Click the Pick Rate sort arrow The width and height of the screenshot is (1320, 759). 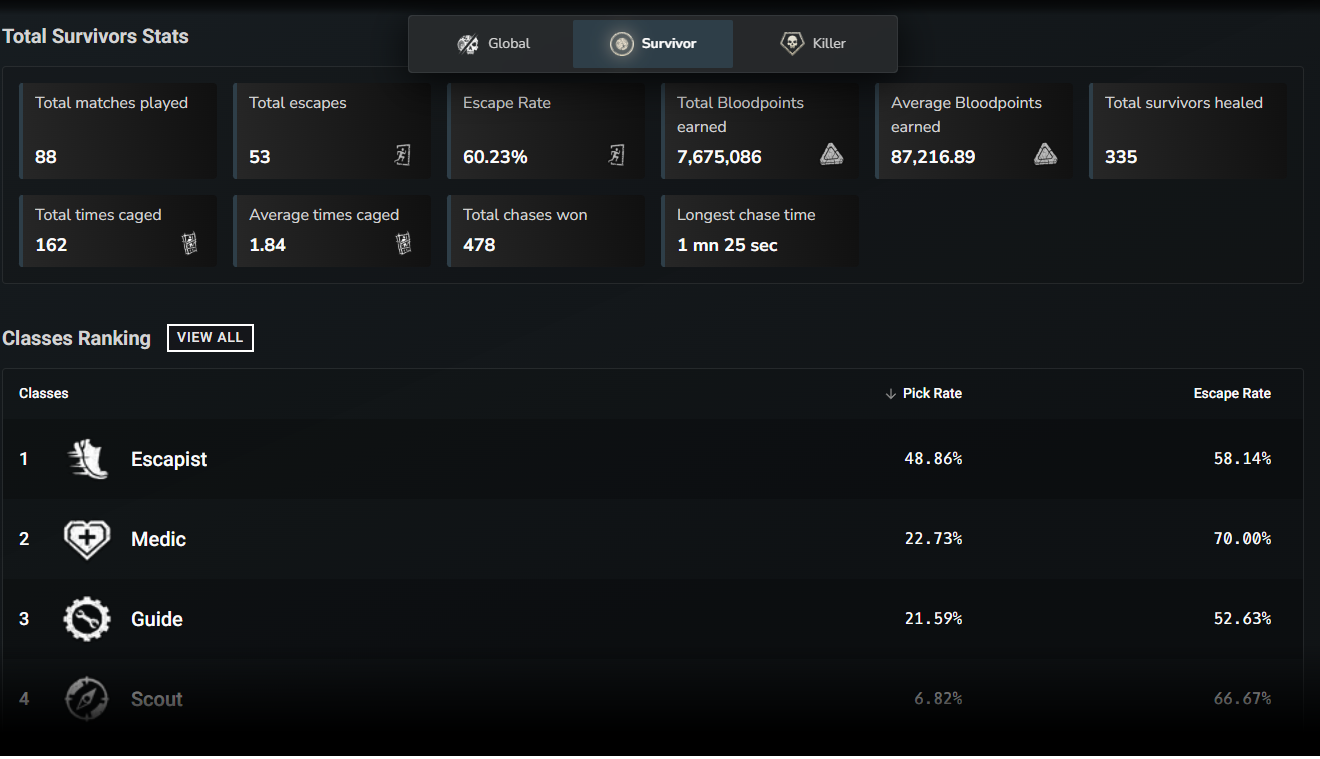(890, 394)
